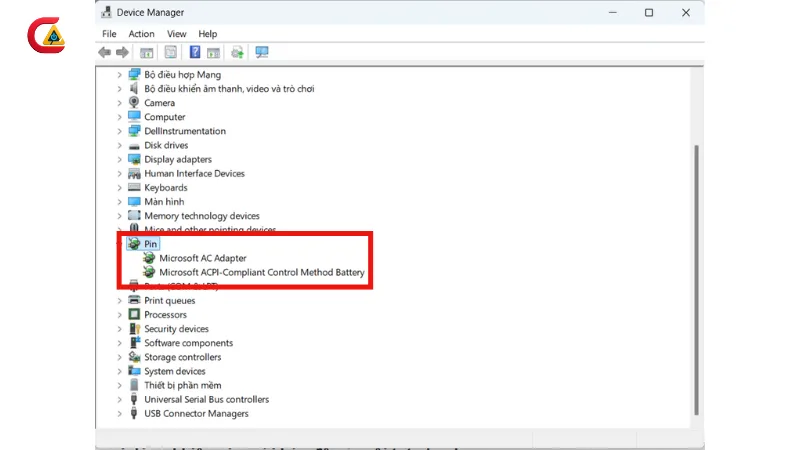Select the USB Connector Managers item
This screenshot has width=800, height=450.
(x=196, y=413)
